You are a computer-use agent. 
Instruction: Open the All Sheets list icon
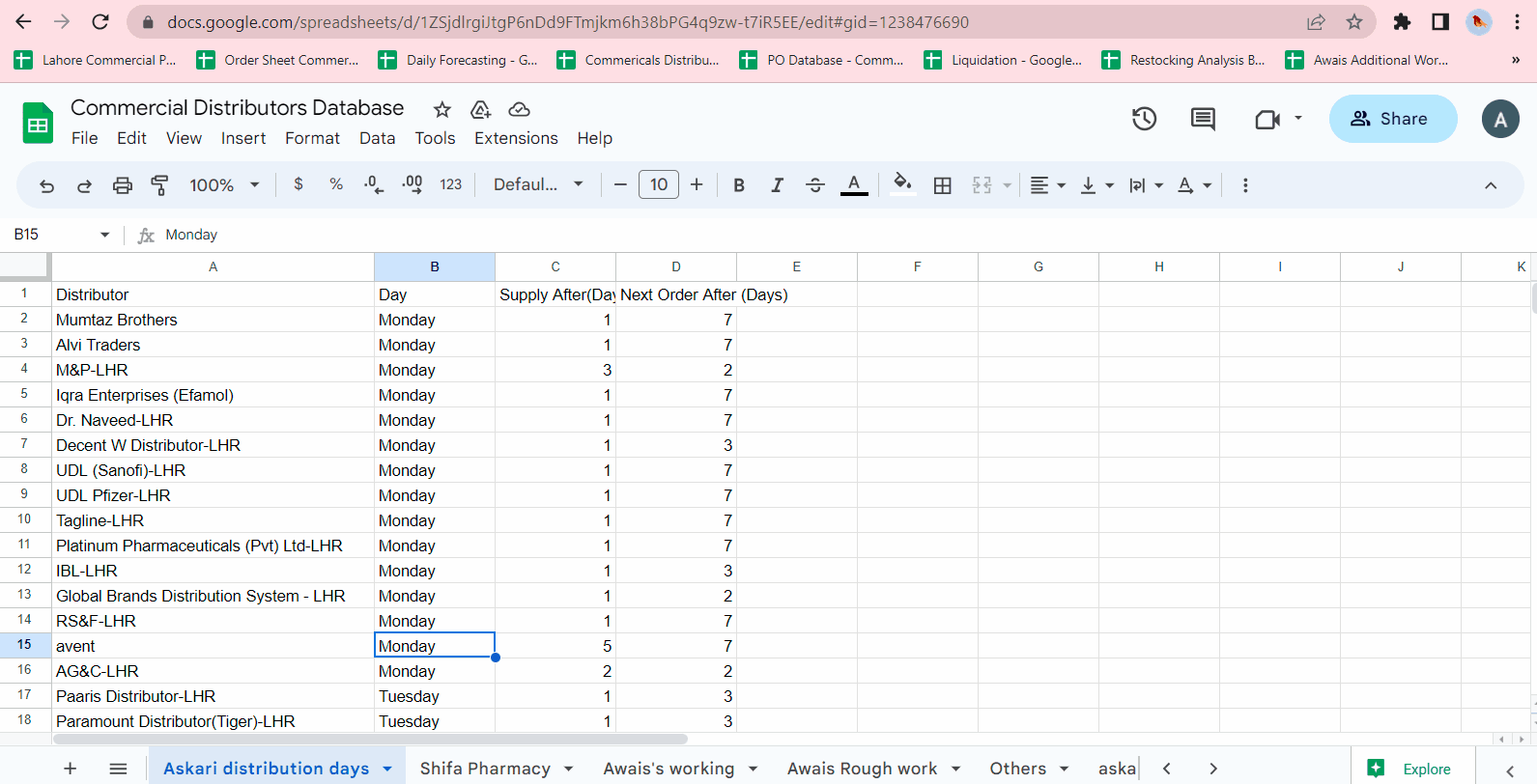(x=118, y=769)
